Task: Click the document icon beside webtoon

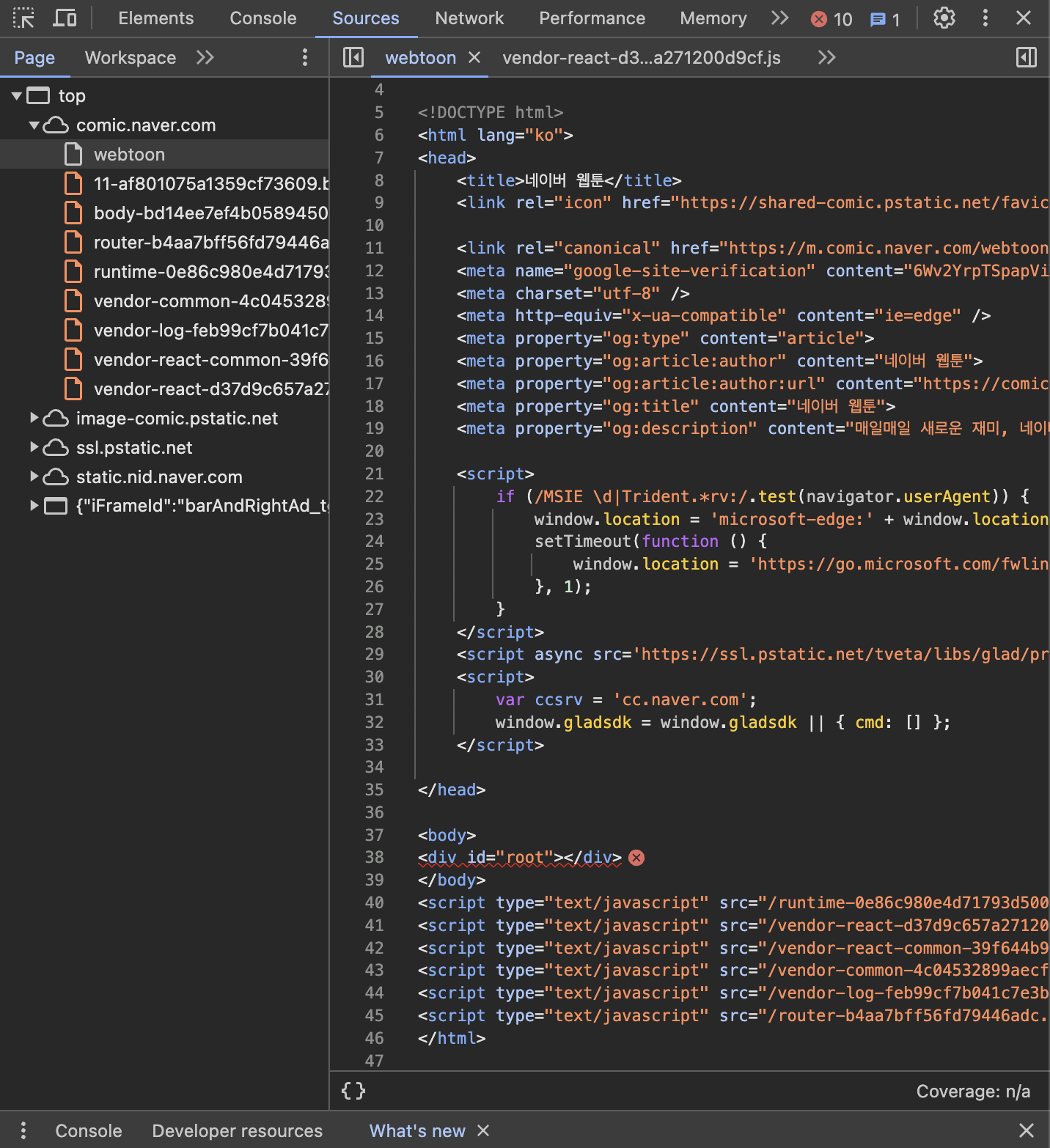Action: pyautogui.click(x=73, y=154)
